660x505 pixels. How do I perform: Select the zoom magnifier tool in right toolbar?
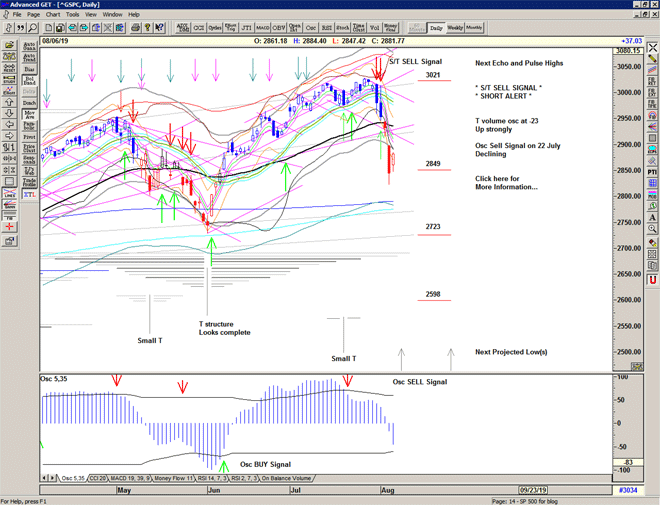[652, 229]
